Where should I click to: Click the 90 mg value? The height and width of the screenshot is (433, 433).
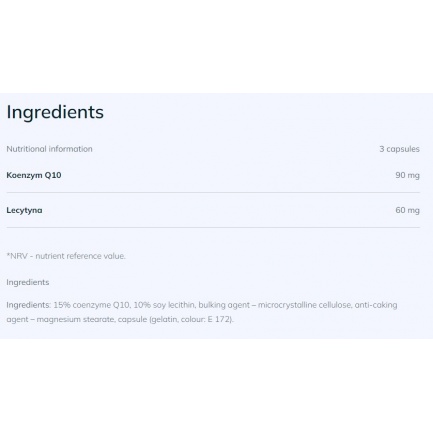(x=407, y=175)
